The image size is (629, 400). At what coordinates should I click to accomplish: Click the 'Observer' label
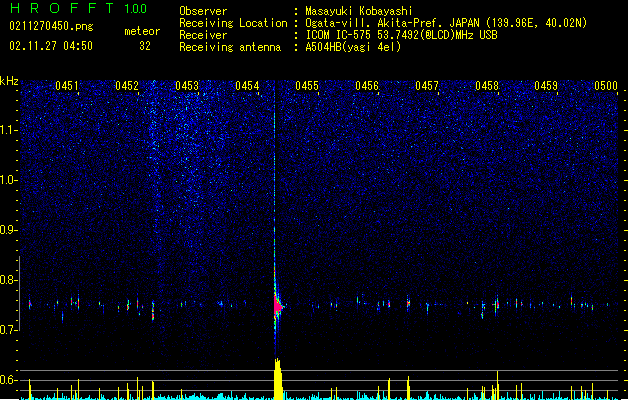point(203,11)
